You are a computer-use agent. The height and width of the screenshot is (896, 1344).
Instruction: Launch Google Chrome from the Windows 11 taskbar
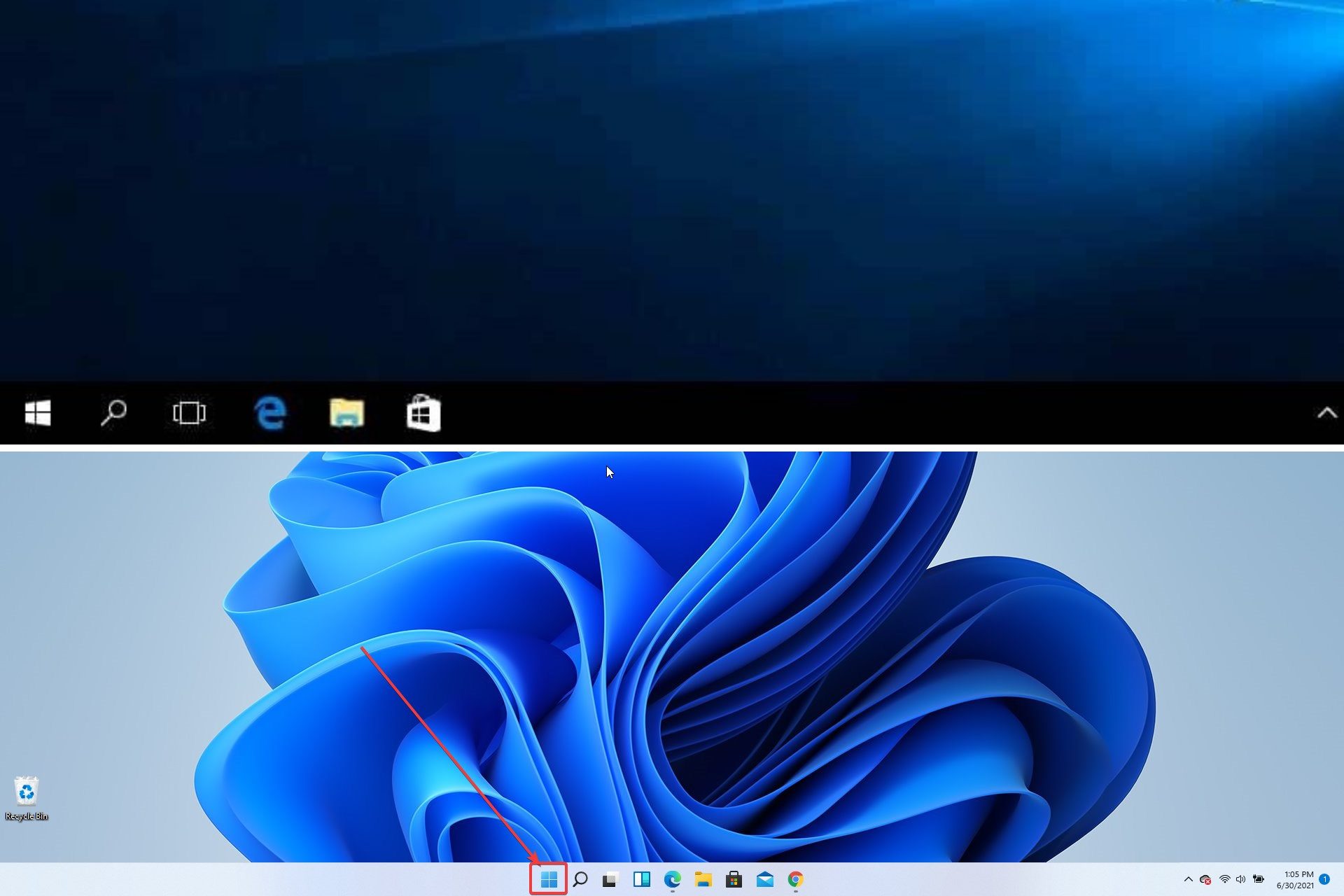(796, 879)
